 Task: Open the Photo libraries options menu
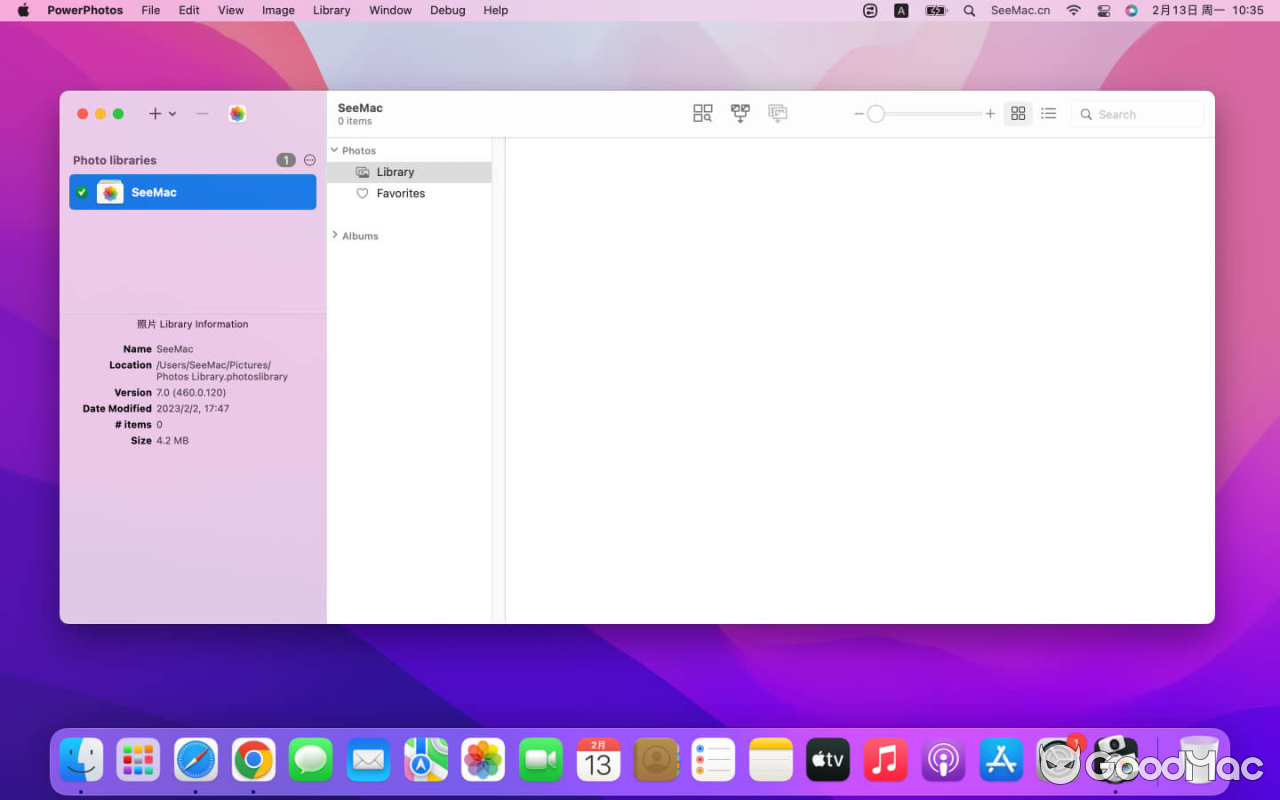[310, 160]
